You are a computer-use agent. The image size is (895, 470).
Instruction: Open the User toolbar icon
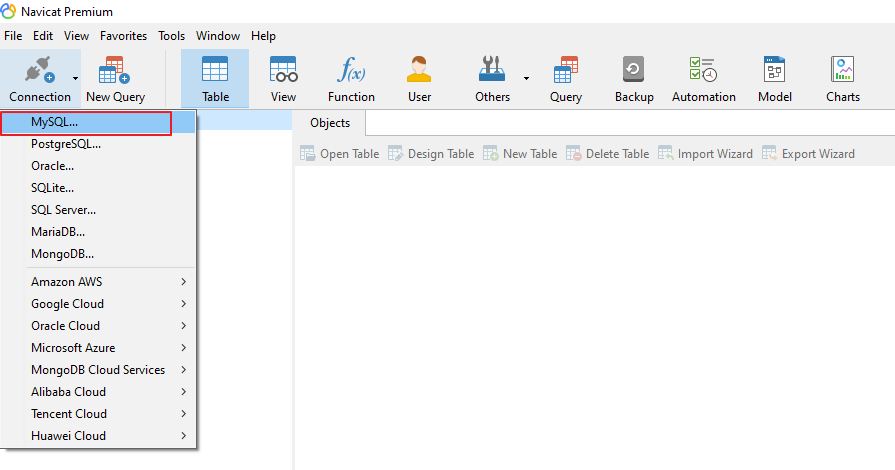[419, 70]
